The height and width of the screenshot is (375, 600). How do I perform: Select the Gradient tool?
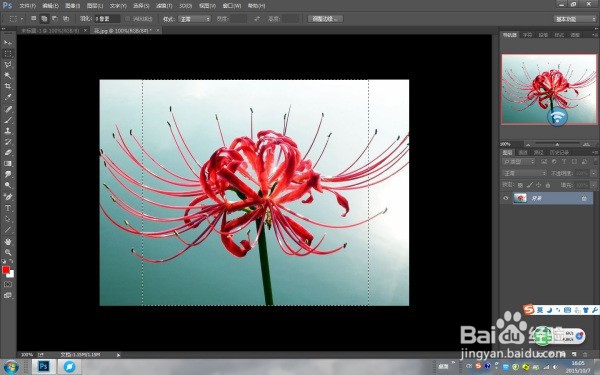[8, 163]
